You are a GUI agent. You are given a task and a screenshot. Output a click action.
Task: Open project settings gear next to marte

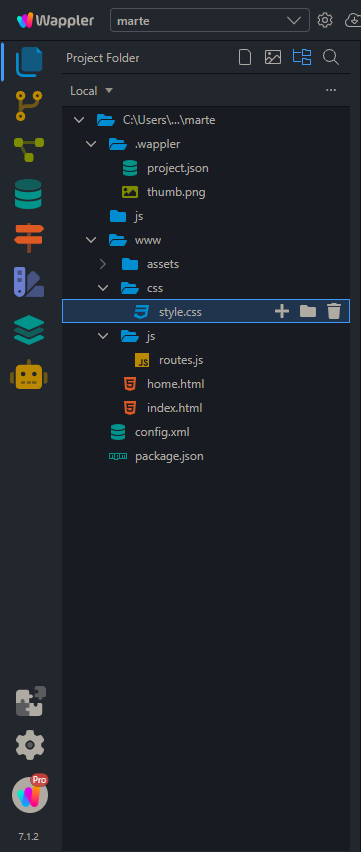[x=325, y=21]
